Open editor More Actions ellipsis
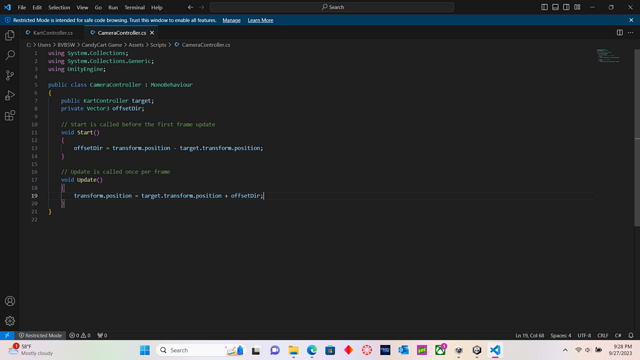This screenshot has width=640, height=360. pyautogui.click(x=631, y=33)
